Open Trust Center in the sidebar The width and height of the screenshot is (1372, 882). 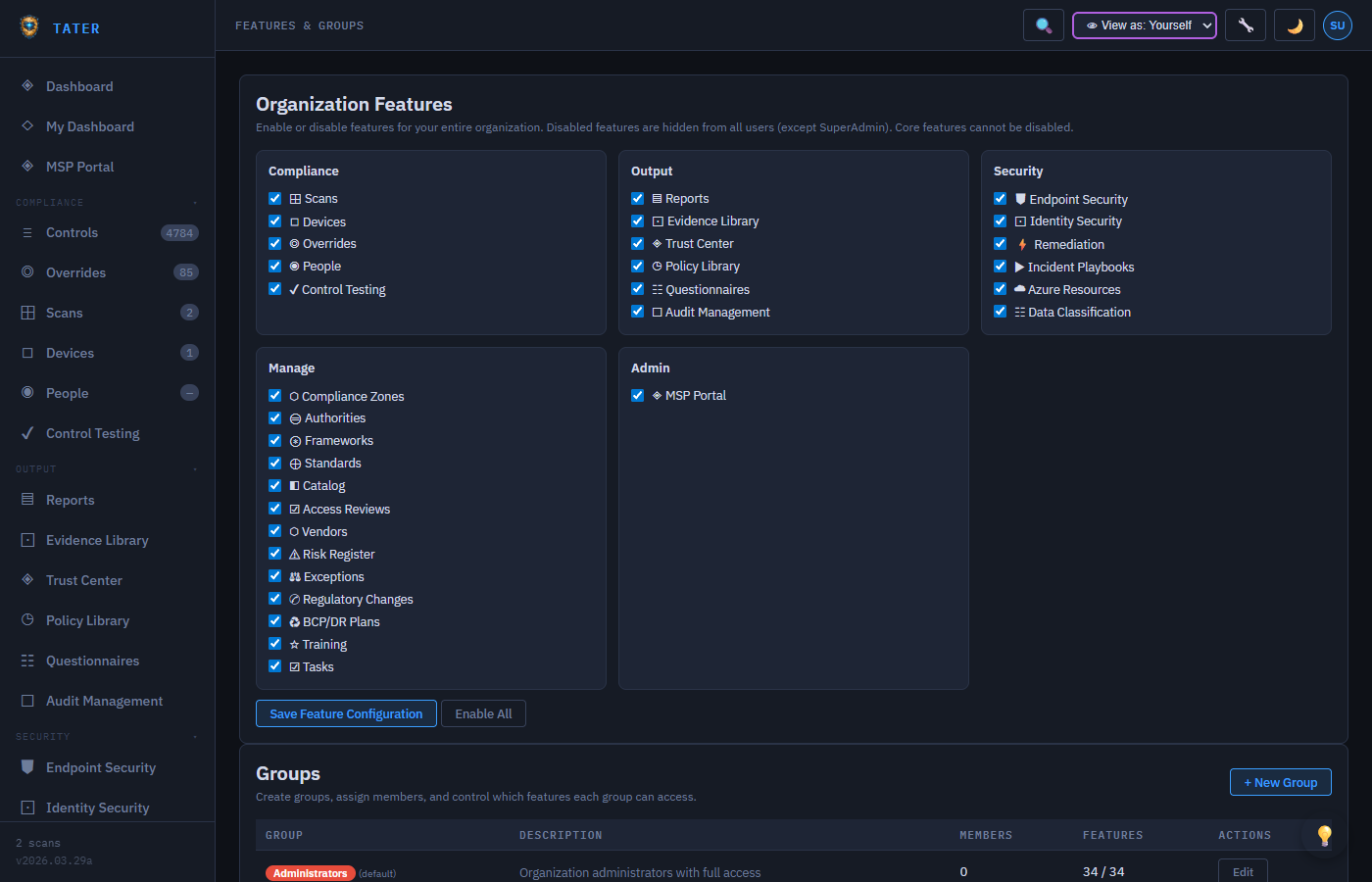tap(108, 580)
